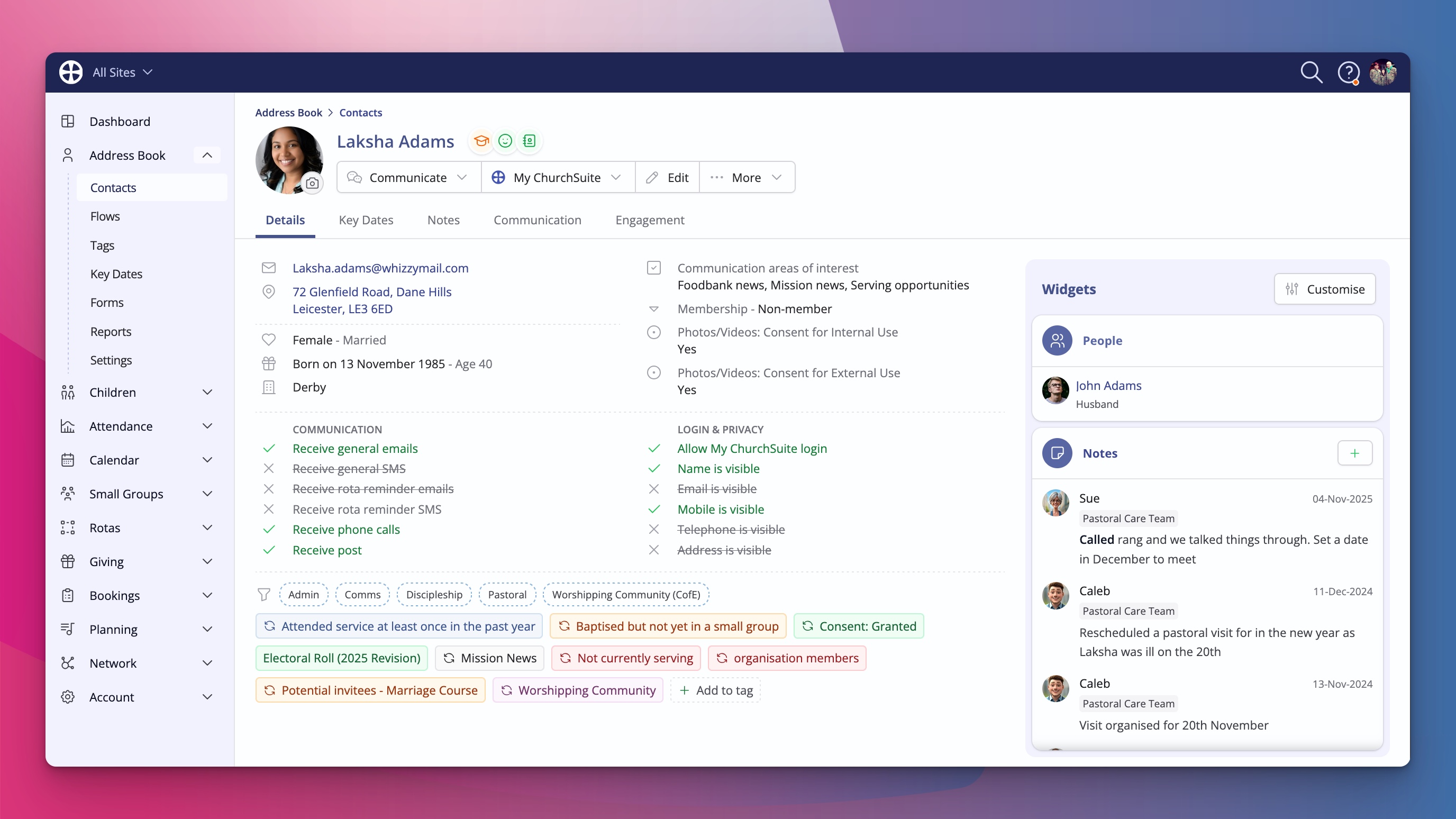Toggle Receive post preference
The height and width of the screenshot is (819, 1456).
pos(326,550)
